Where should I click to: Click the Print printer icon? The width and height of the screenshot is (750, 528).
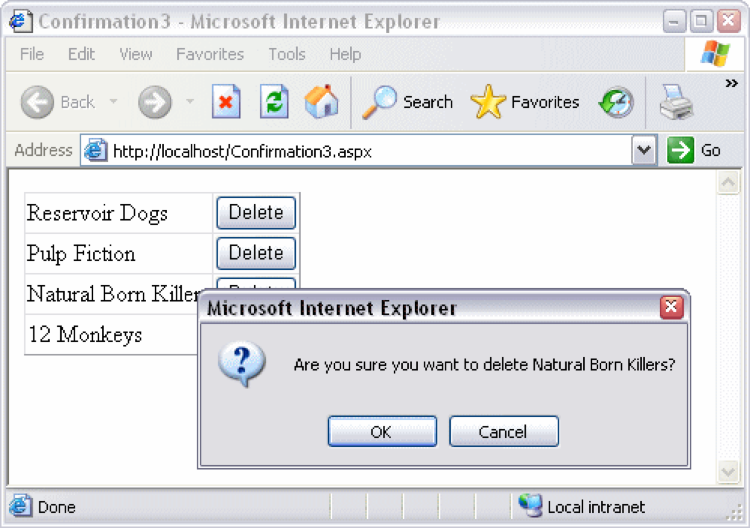pyautogui.click(x=676, y=102)
